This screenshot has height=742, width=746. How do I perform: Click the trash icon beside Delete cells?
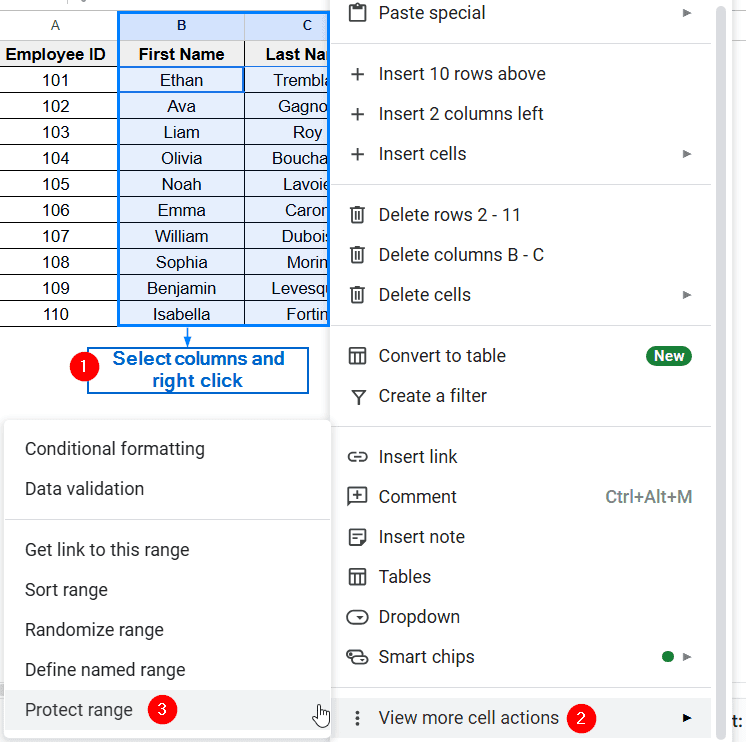[357, 295]
